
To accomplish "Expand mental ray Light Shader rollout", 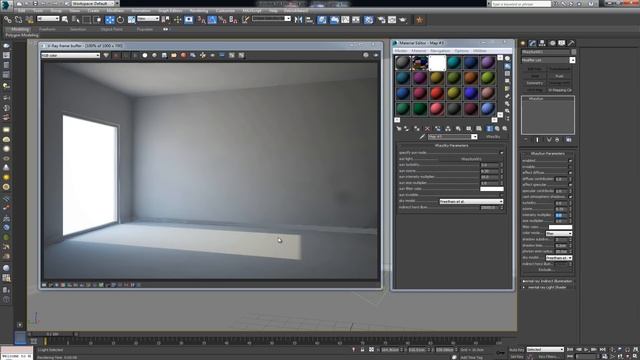I will [x=547, y=287].
